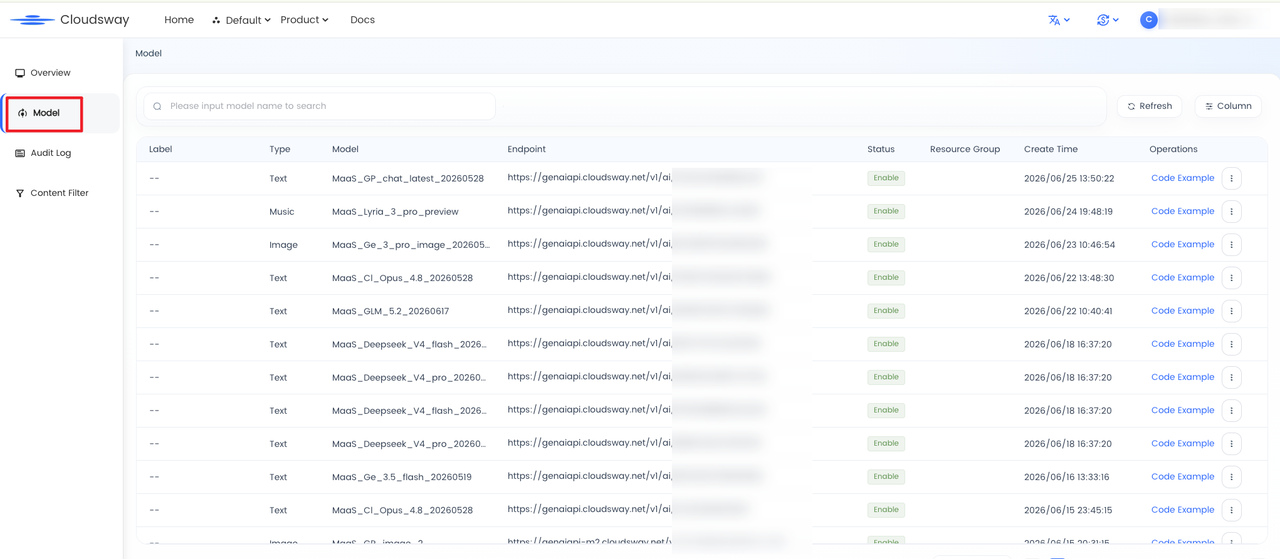Expand the Product dropdown menu
1280x559 pixels.
point(304,20)
